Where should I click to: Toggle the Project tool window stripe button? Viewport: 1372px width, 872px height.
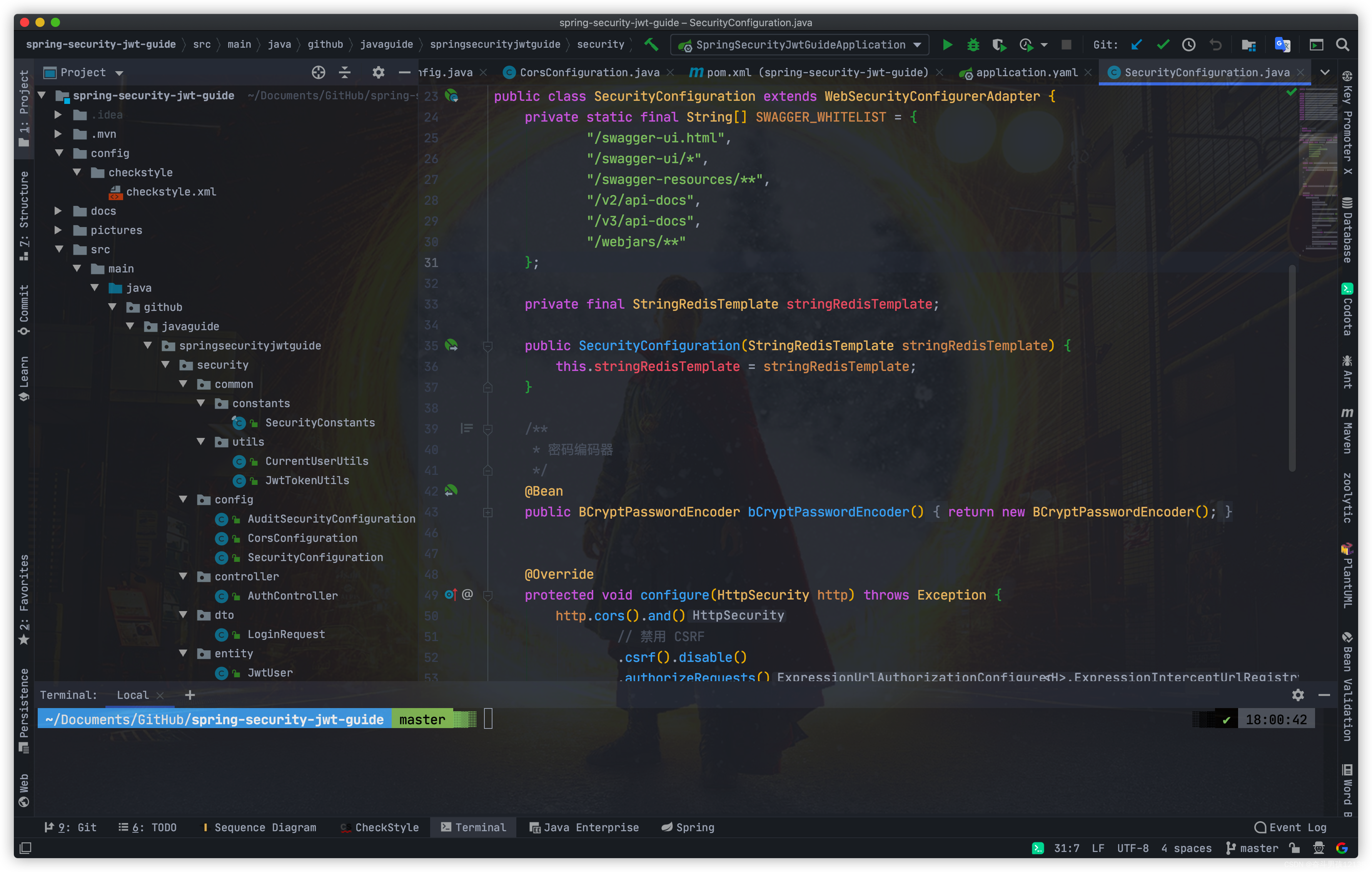[x=23, y=108]
